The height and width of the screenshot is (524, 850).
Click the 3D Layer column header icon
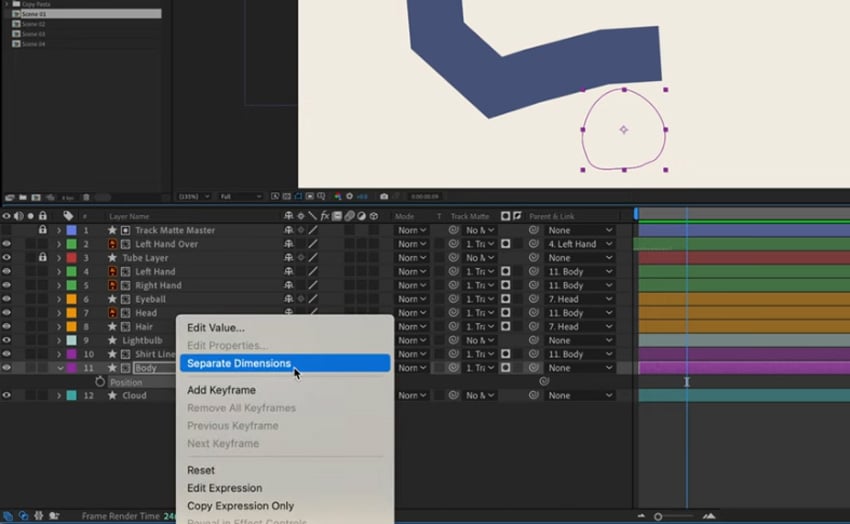coord(374,216)
